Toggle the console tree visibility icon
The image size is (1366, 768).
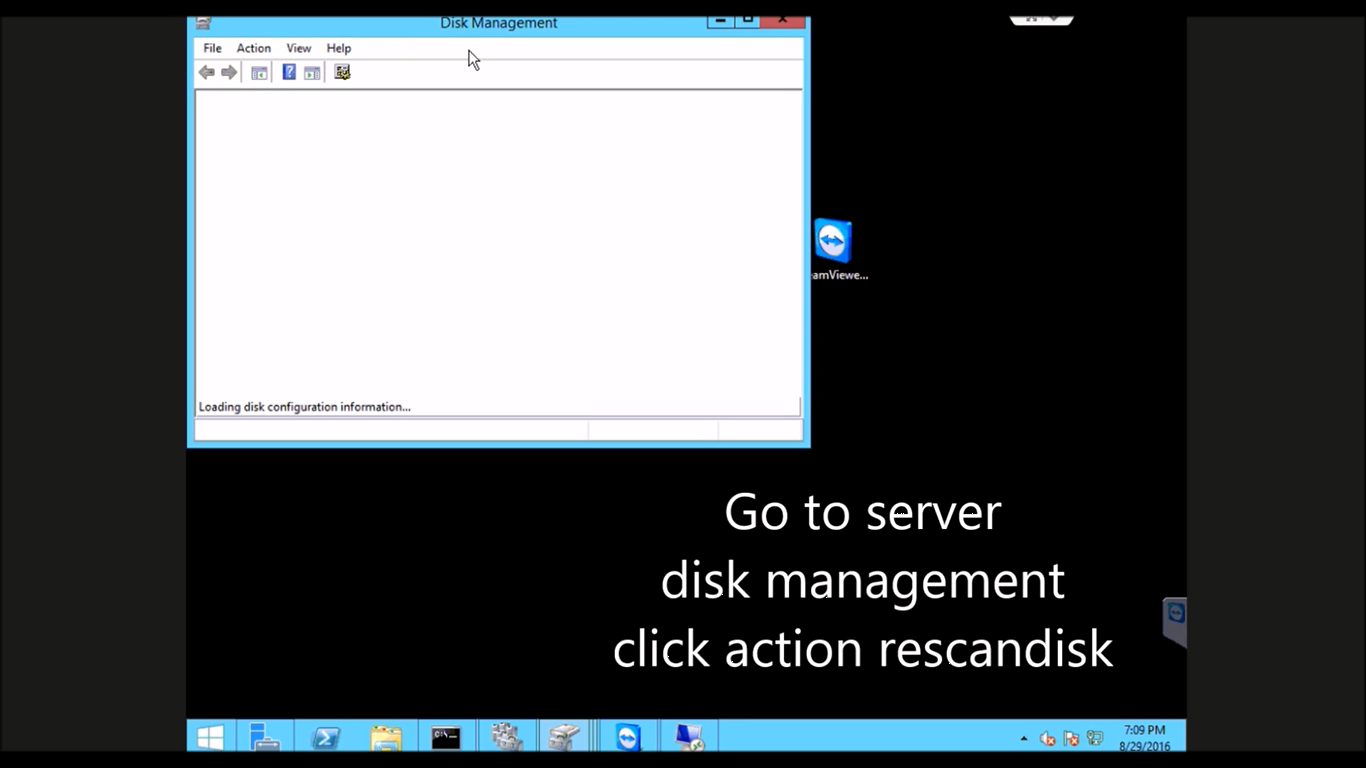point(258,71)
